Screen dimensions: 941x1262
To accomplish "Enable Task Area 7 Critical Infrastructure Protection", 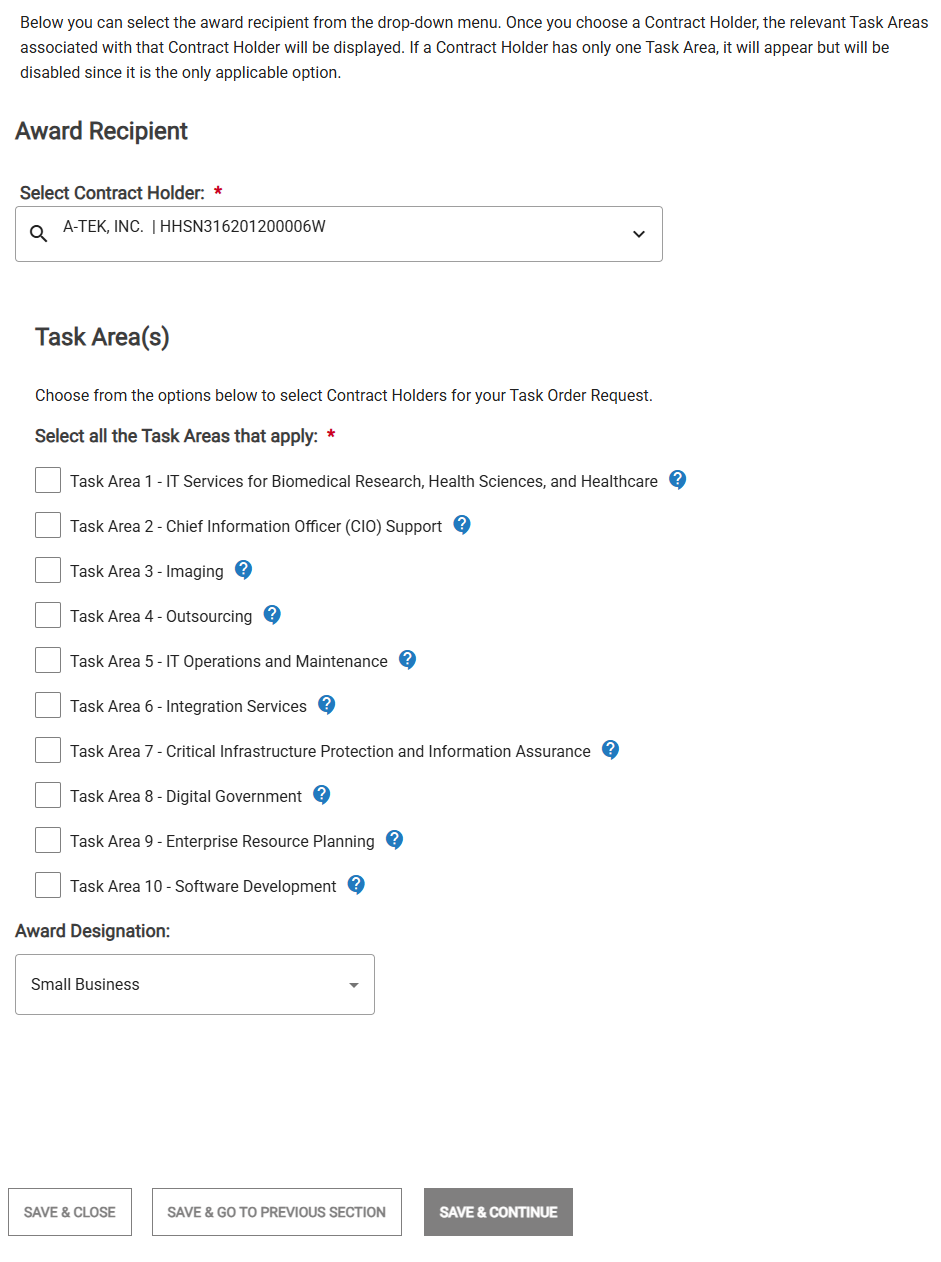I will pyautogui.click(x=47, y=750).
